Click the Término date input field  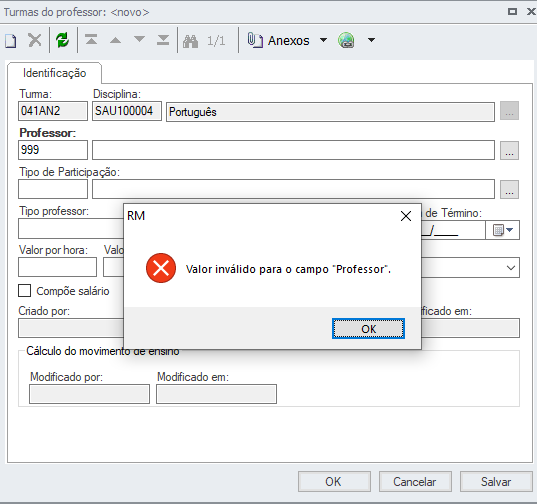coord(453,230)
